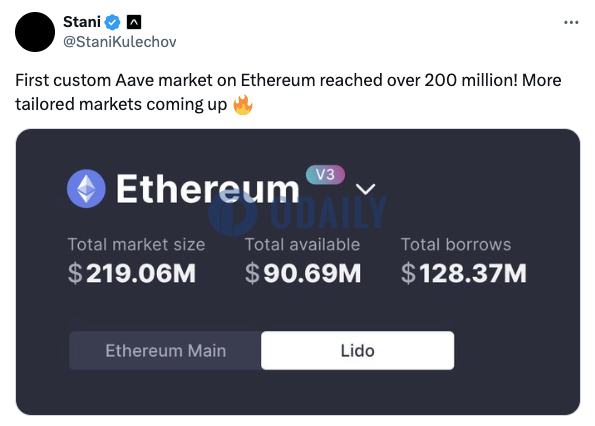Viewport: 595px width, 426px height.
Task: Click the fire emoji in the tweet
Action: (x=243, y=105)
